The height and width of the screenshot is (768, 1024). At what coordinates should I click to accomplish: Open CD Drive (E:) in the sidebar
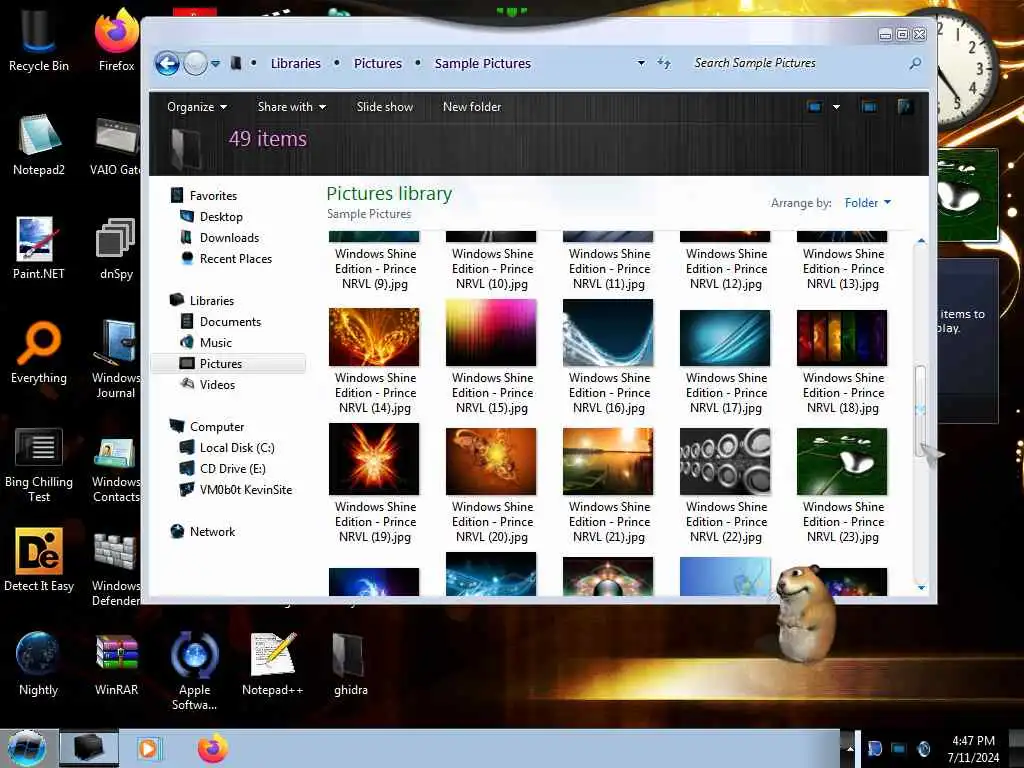232,468
